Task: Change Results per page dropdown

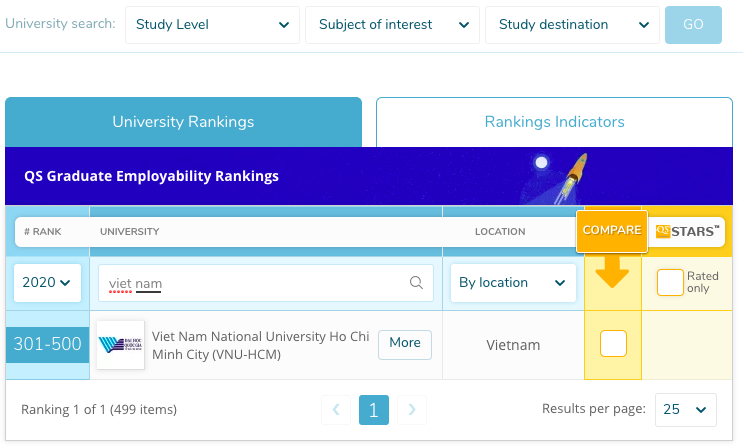Action: tap(686, 410)
